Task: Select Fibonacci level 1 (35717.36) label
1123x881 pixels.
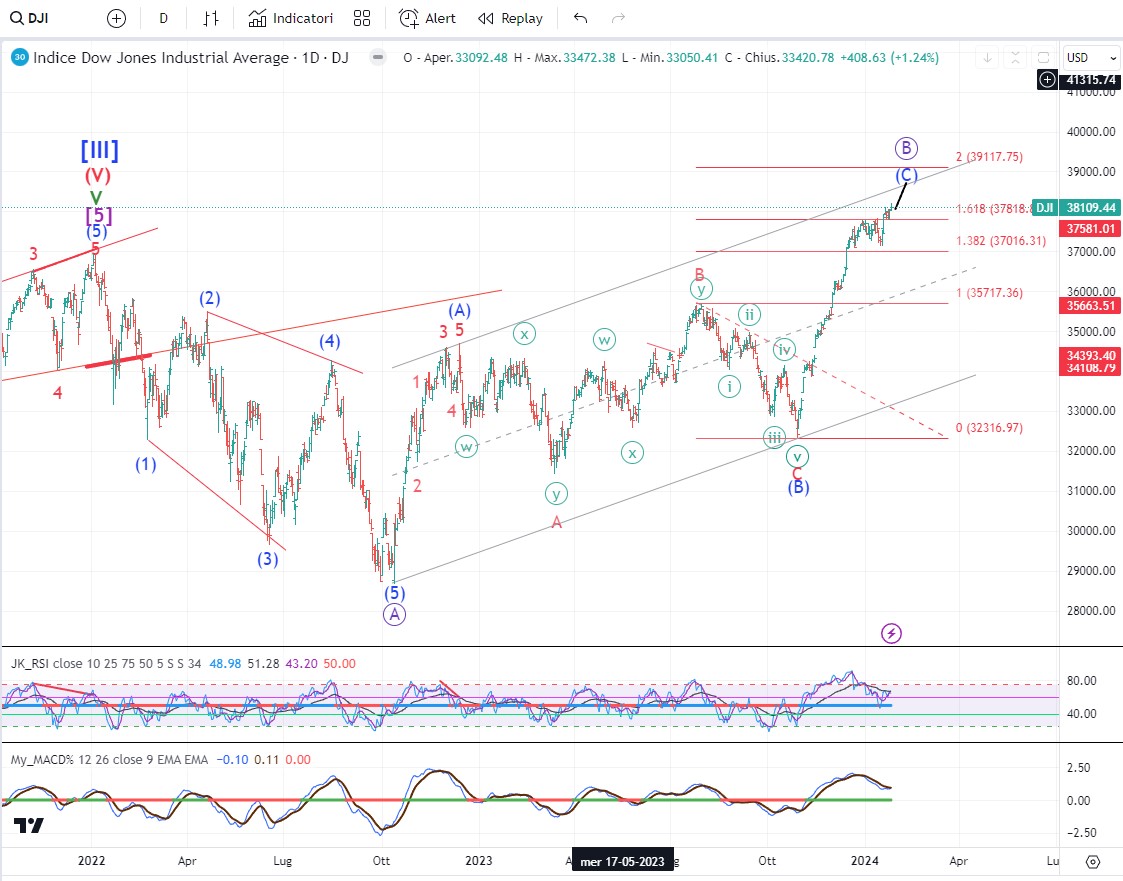Action: tap(989, 293)
